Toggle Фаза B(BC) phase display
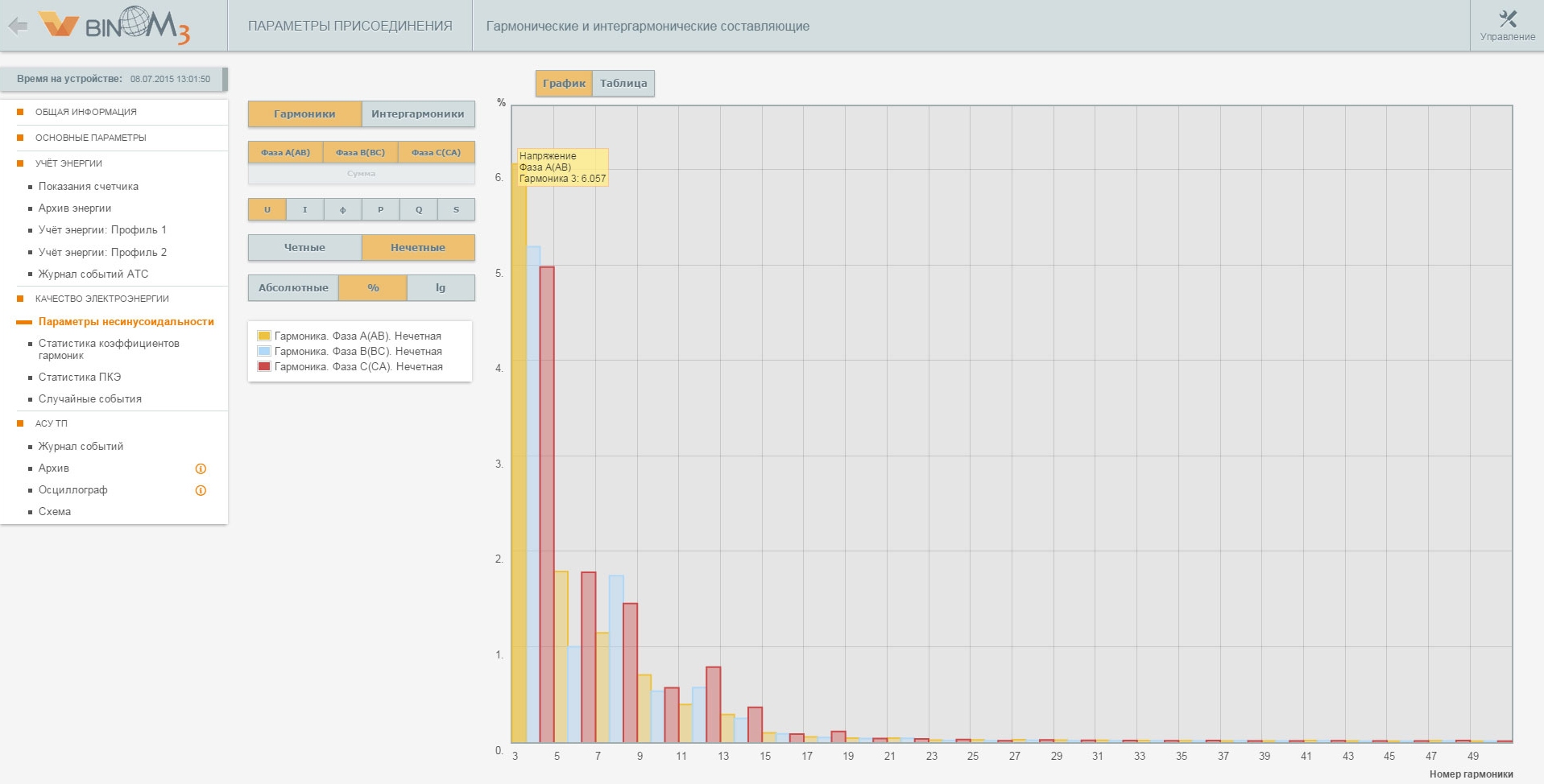This screenshot has height=784, width=1544. [x=360, y=152]
